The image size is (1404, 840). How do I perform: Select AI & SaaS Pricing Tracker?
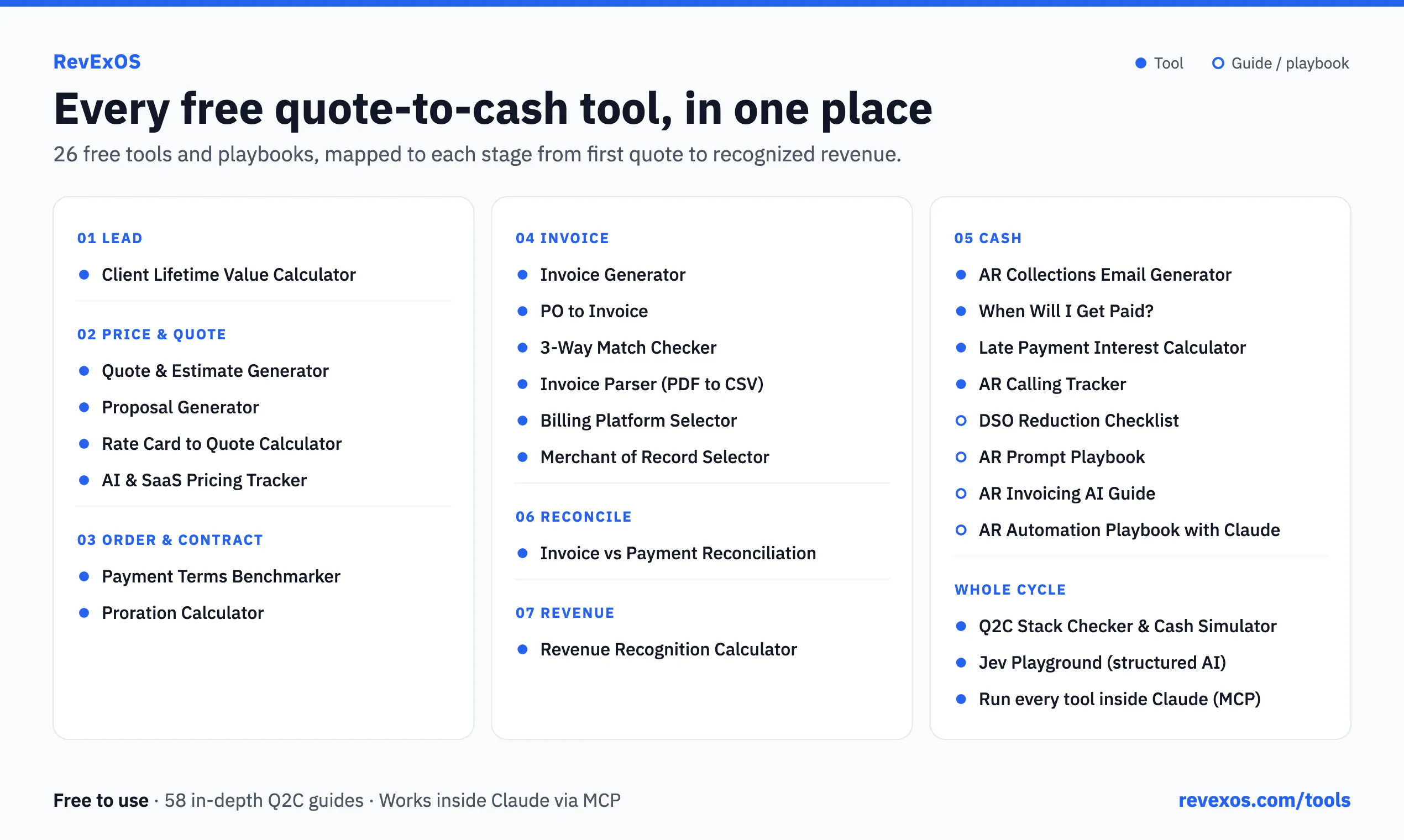(x=204, y=480)
